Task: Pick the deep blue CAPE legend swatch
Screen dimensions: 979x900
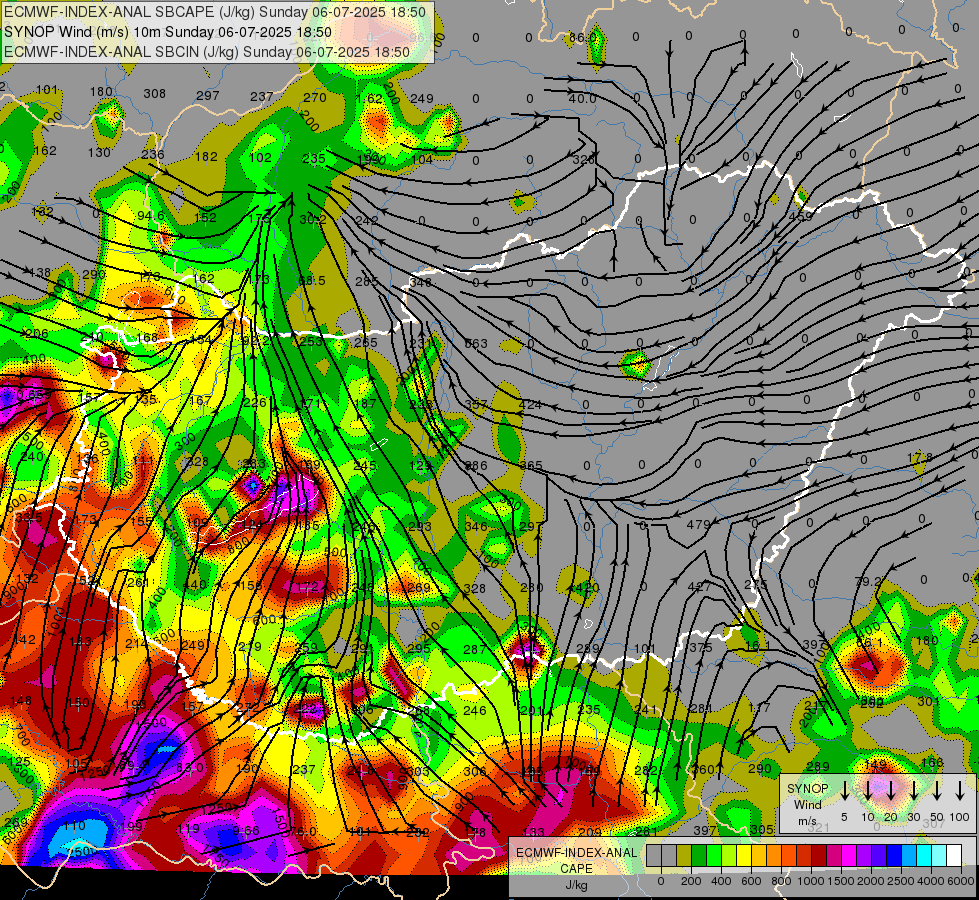Action: coord(893,855)
